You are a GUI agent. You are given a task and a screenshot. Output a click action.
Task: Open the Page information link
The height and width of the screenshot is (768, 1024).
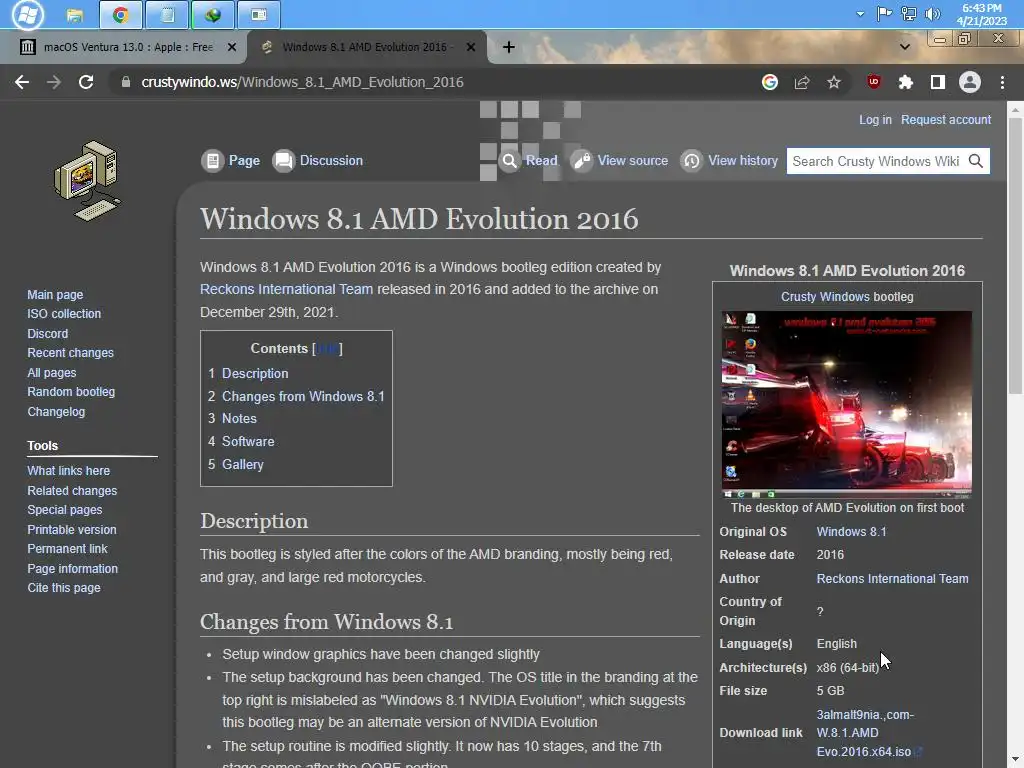pos(72,569)
